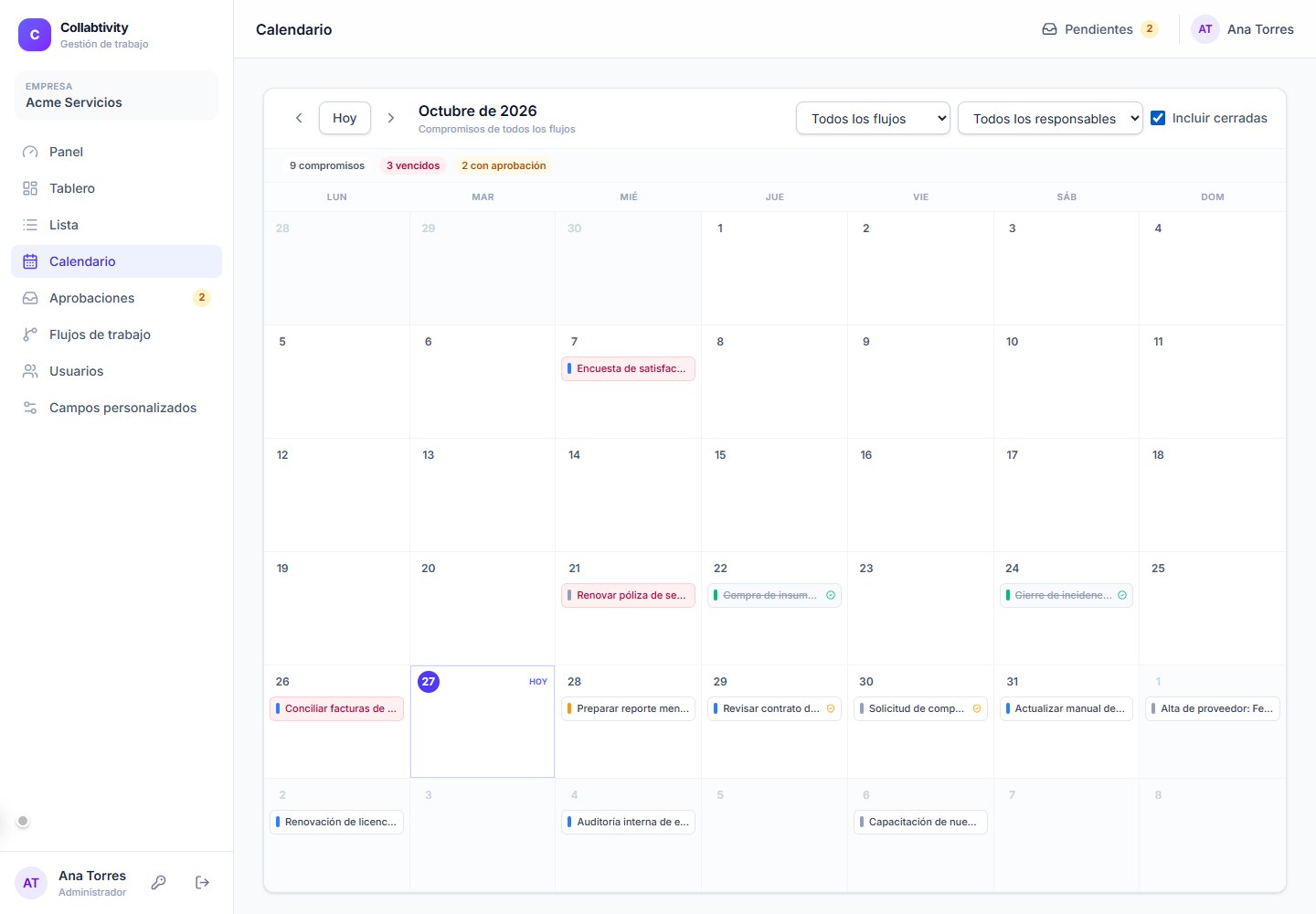1316x914 pixels.
Task: Open Pendientes in the top bar
Action: tap(1100, 29)
